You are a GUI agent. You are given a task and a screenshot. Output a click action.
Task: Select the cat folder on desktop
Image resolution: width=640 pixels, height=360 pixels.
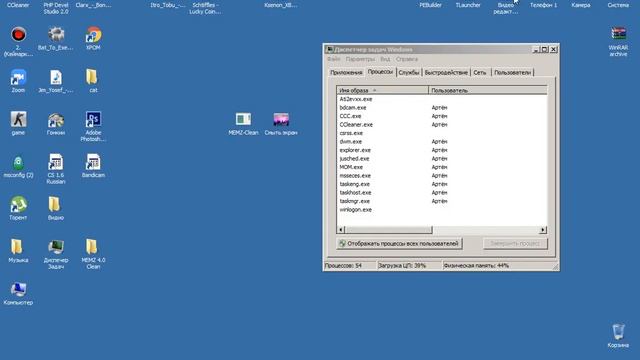coord(92,77)
